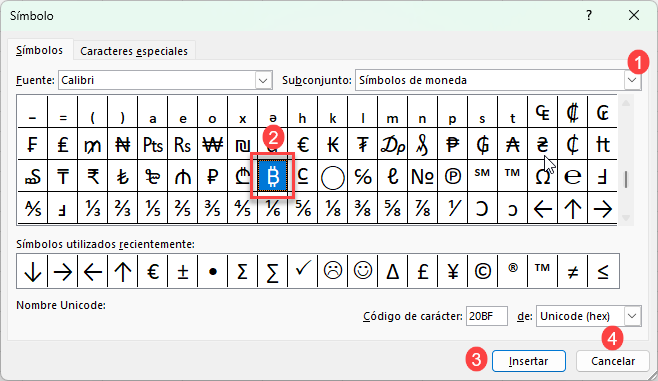Image resolution: width=658 pixels, height=381 pixels.
Task: Click the Insertar button
Action: pyautogui.click(x=528, y=361)
